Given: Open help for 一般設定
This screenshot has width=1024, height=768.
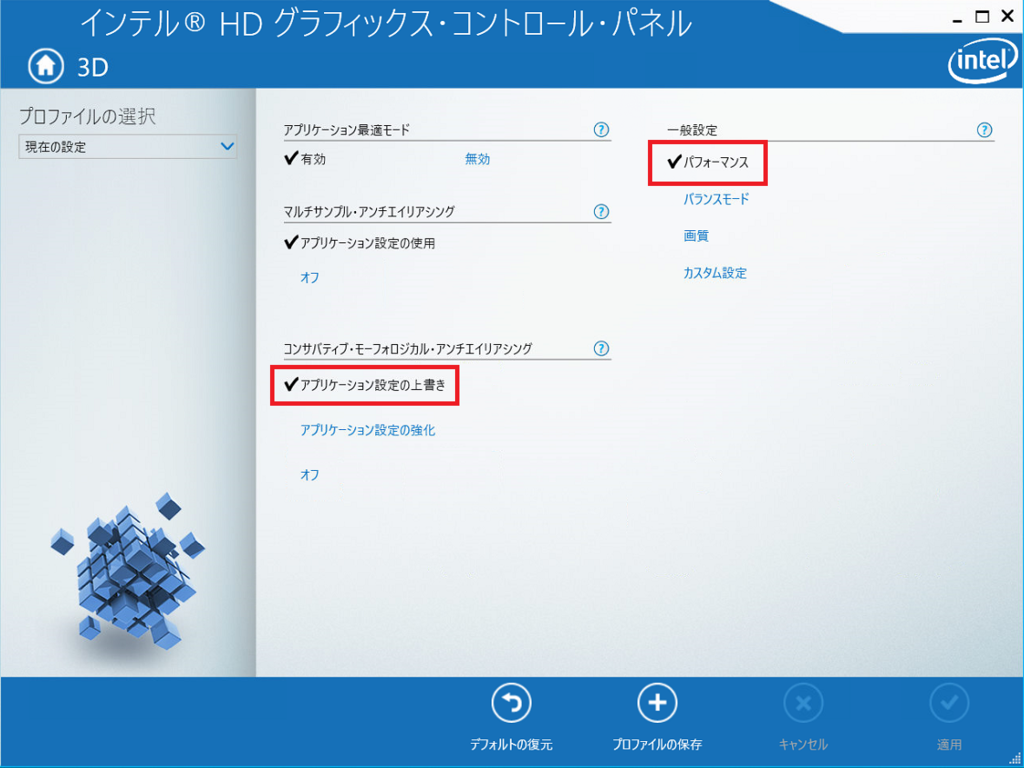Looking at the screenshot, I should [x=984, y=130].
